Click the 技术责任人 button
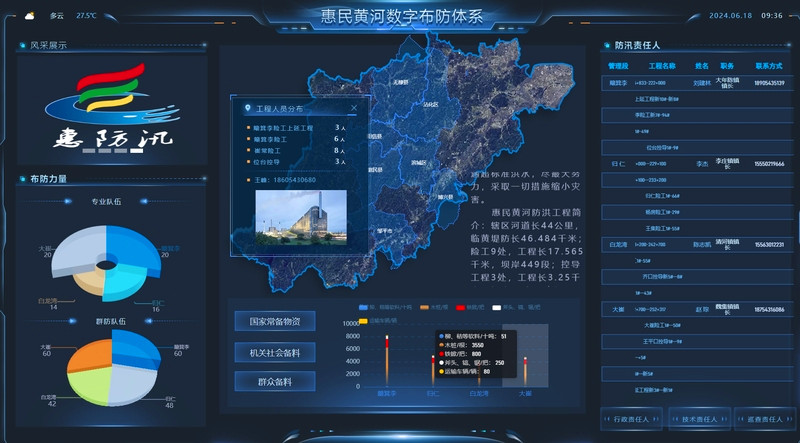800x443 pixels. 697,418
